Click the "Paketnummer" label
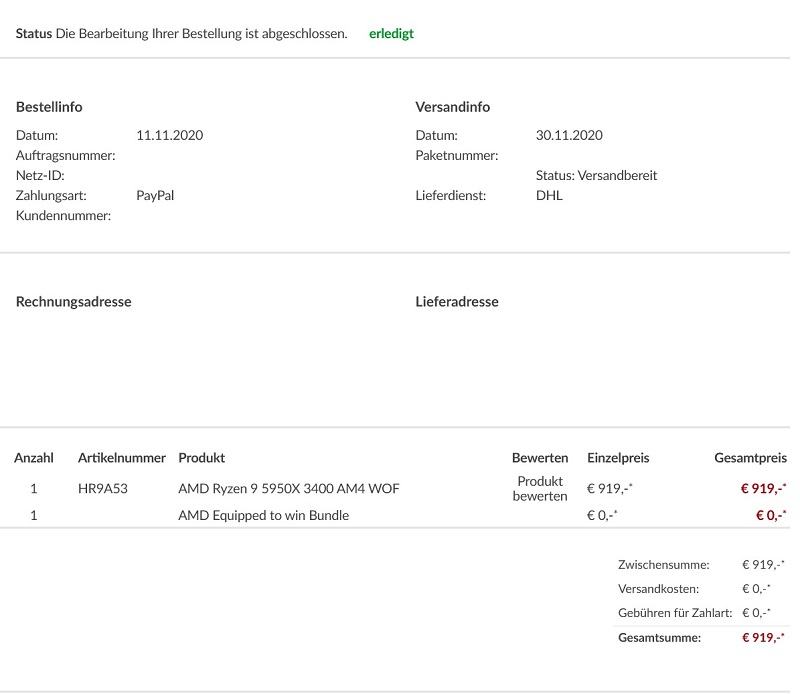The height and width of the screenshot is (694, 800). click(456, 156)
